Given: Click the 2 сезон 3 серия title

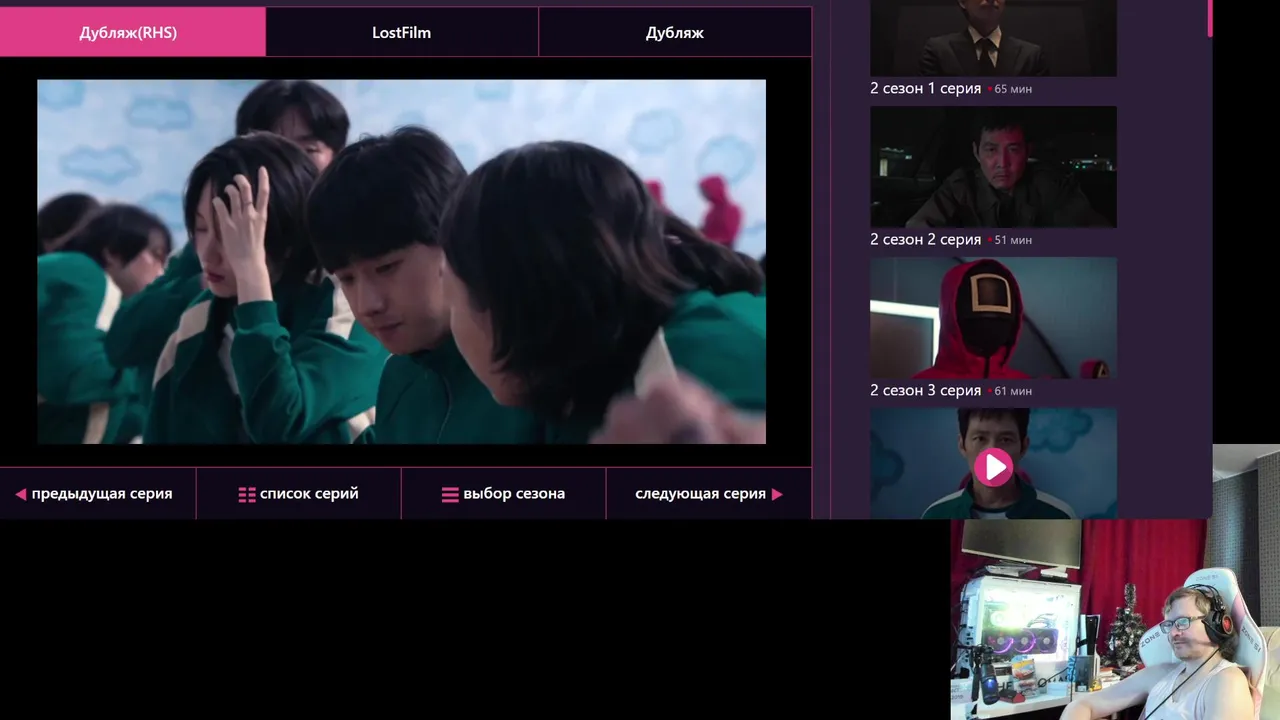Looking at the screenshot, I should point(926,390).
